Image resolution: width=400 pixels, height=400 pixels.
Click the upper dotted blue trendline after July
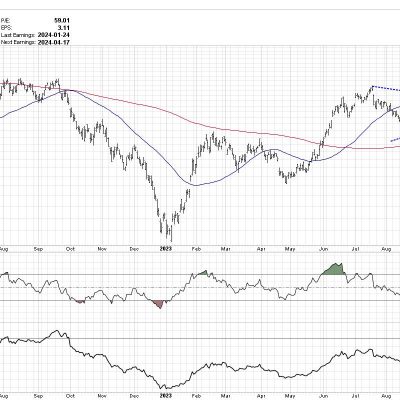coord(386,88)
